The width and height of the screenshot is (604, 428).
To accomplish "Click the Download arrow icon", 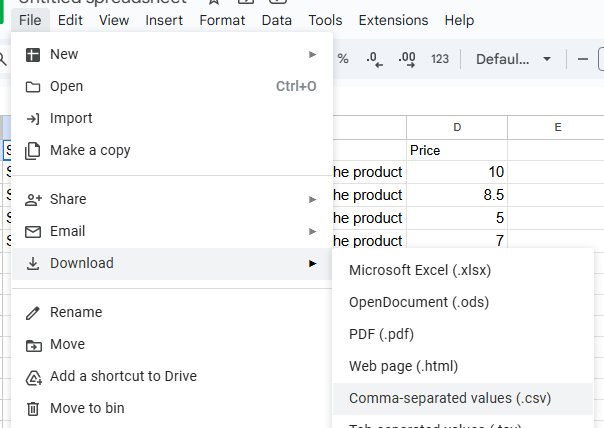I will tap(33, 264).
